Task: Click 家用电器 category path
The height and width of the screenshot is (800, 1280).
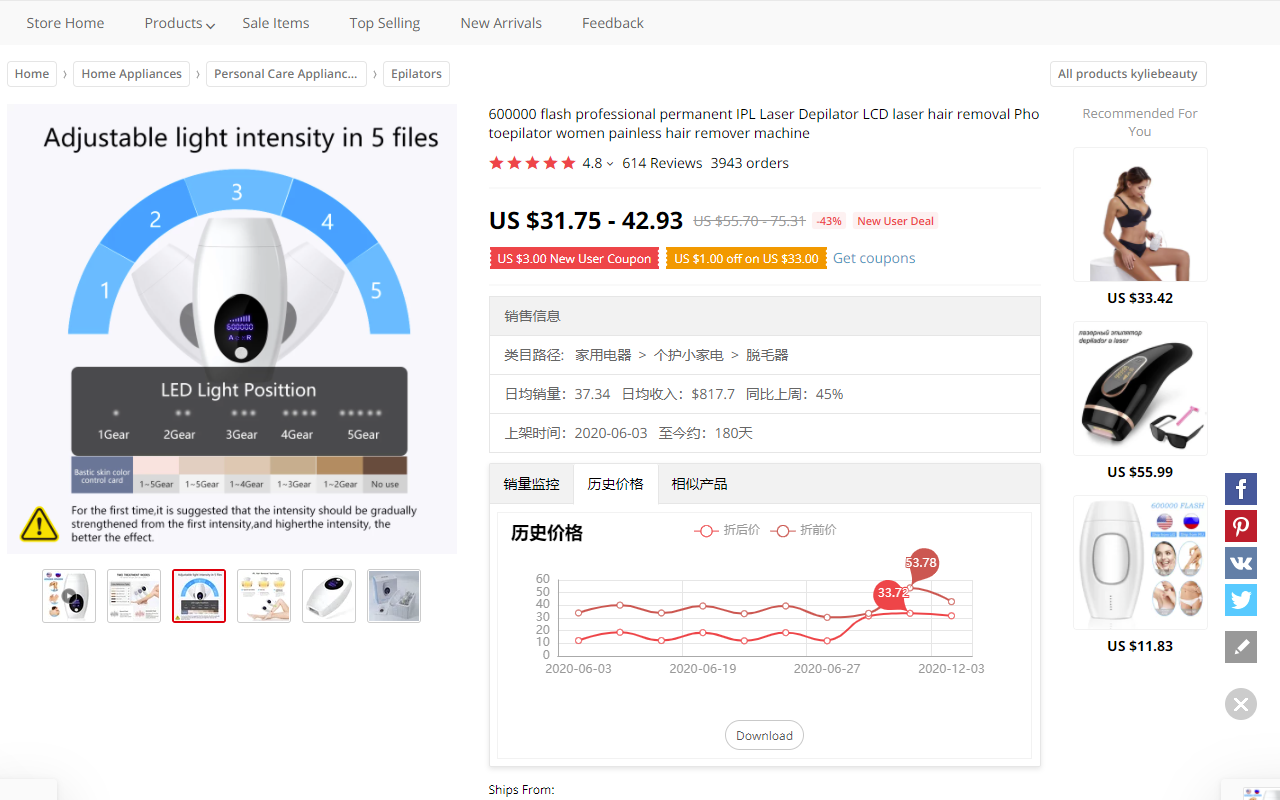Action: [x=603, y=355]
